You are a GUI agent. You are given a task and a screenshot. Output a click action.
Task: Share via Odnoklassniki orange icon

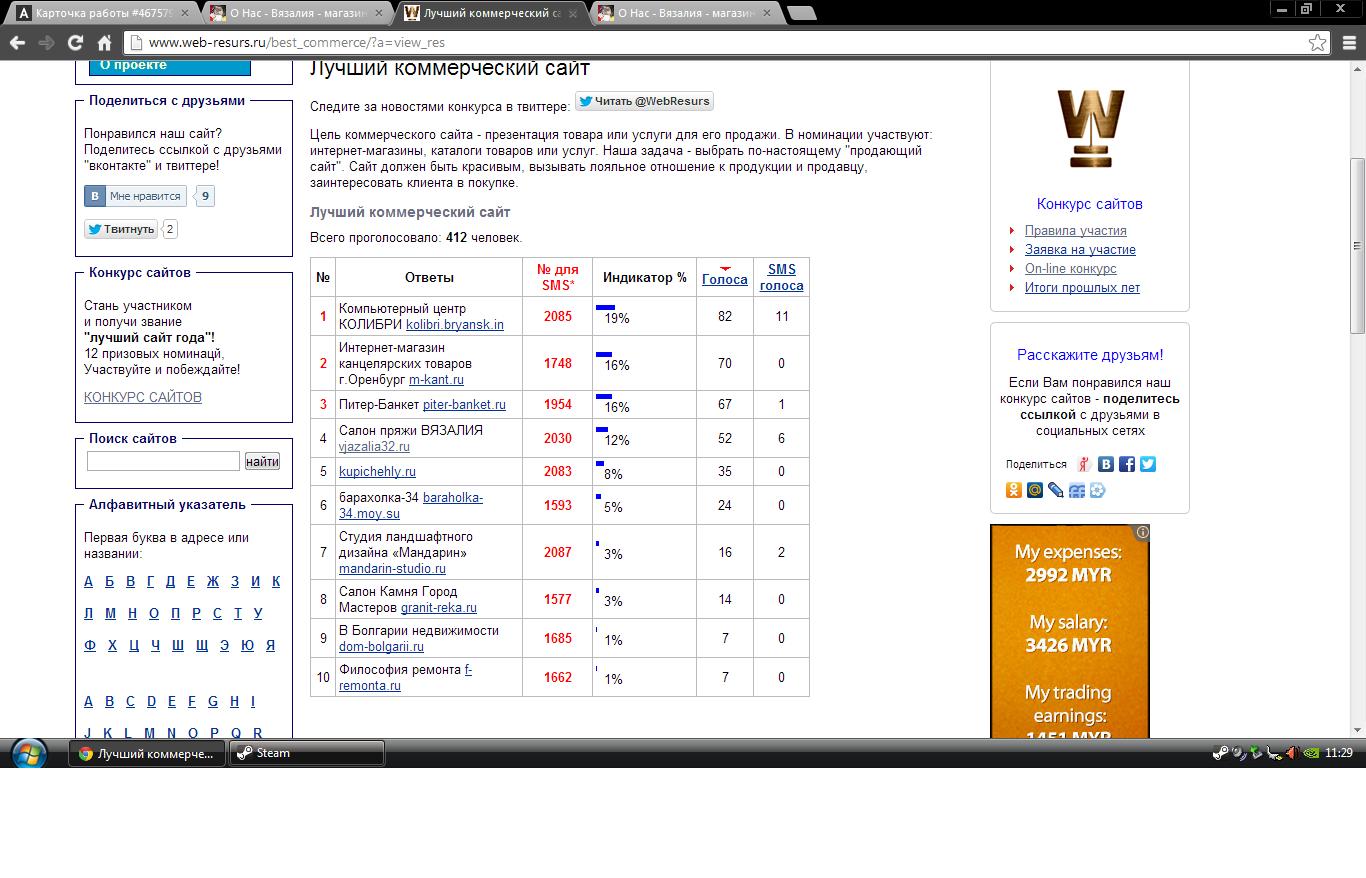1014,490
